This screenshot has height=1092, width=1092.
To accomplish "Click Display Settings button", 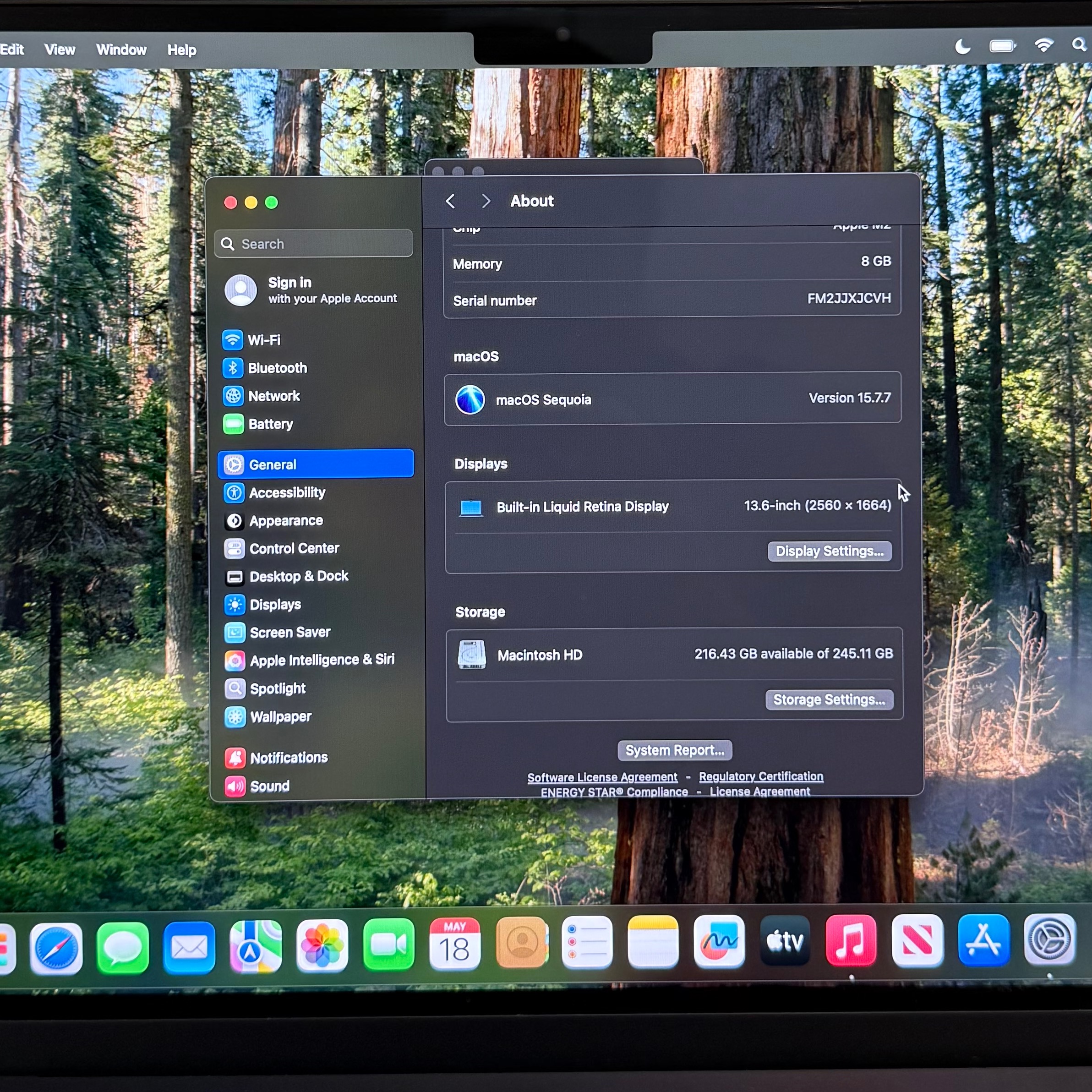I will pos(829,551).
